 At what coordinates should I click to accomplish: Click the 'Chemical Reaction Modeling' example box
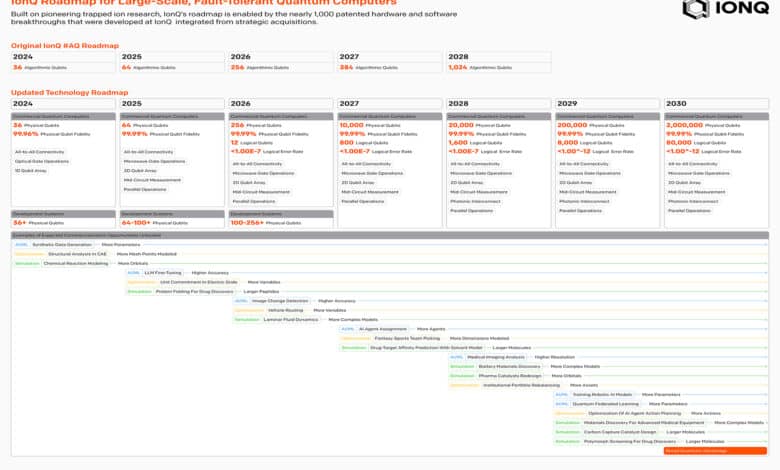(76, 264)
